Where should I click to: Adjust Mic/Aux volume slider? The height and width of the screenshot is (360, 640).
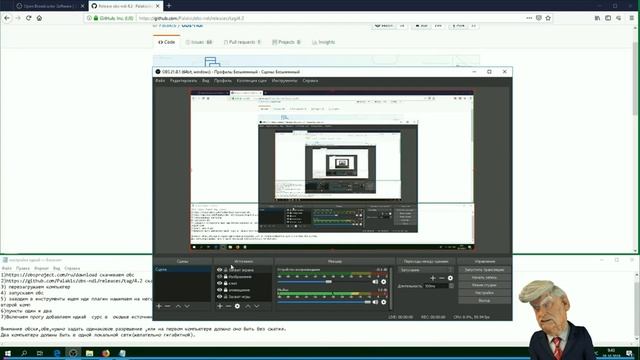(324, 302)
